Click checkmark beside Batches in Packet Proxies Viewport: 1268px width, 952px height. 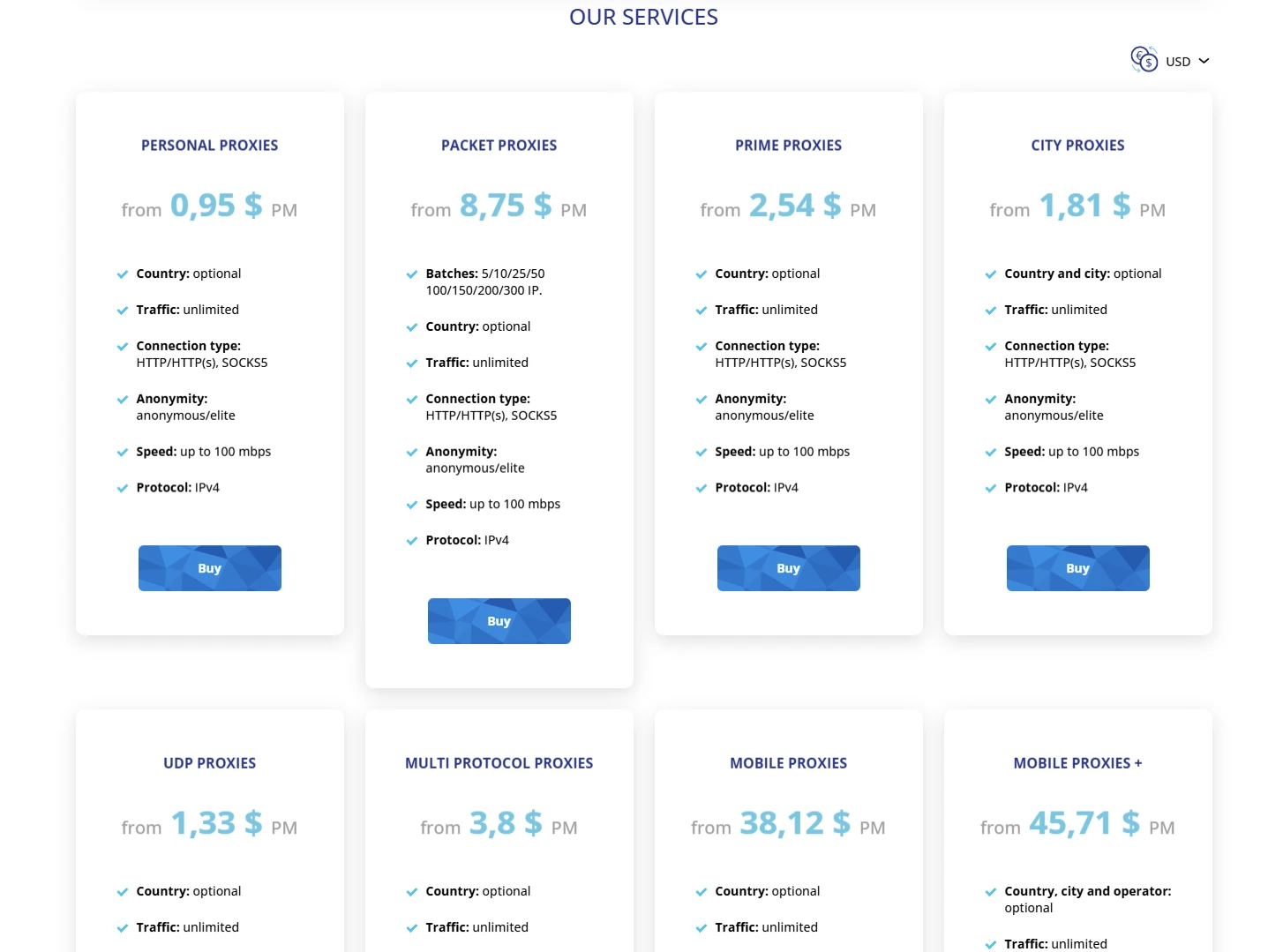[411, 274]
